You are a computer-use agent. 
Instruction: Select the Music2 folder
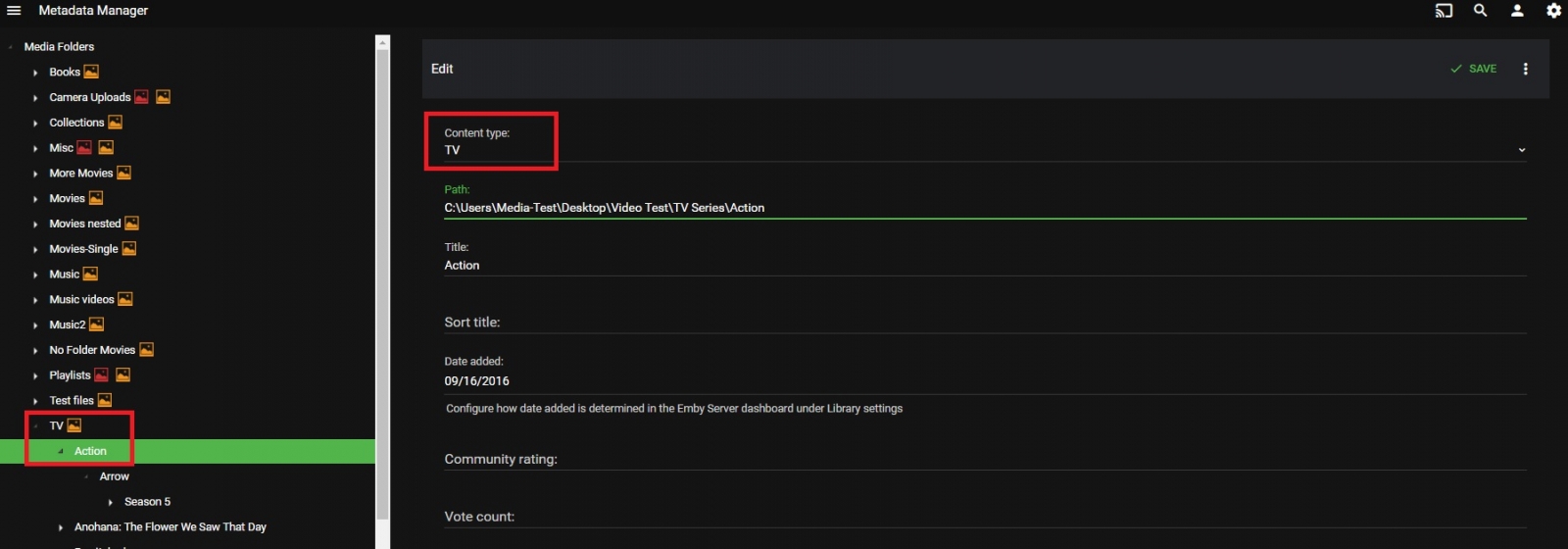pyautogui.click(x=68, y=324)
